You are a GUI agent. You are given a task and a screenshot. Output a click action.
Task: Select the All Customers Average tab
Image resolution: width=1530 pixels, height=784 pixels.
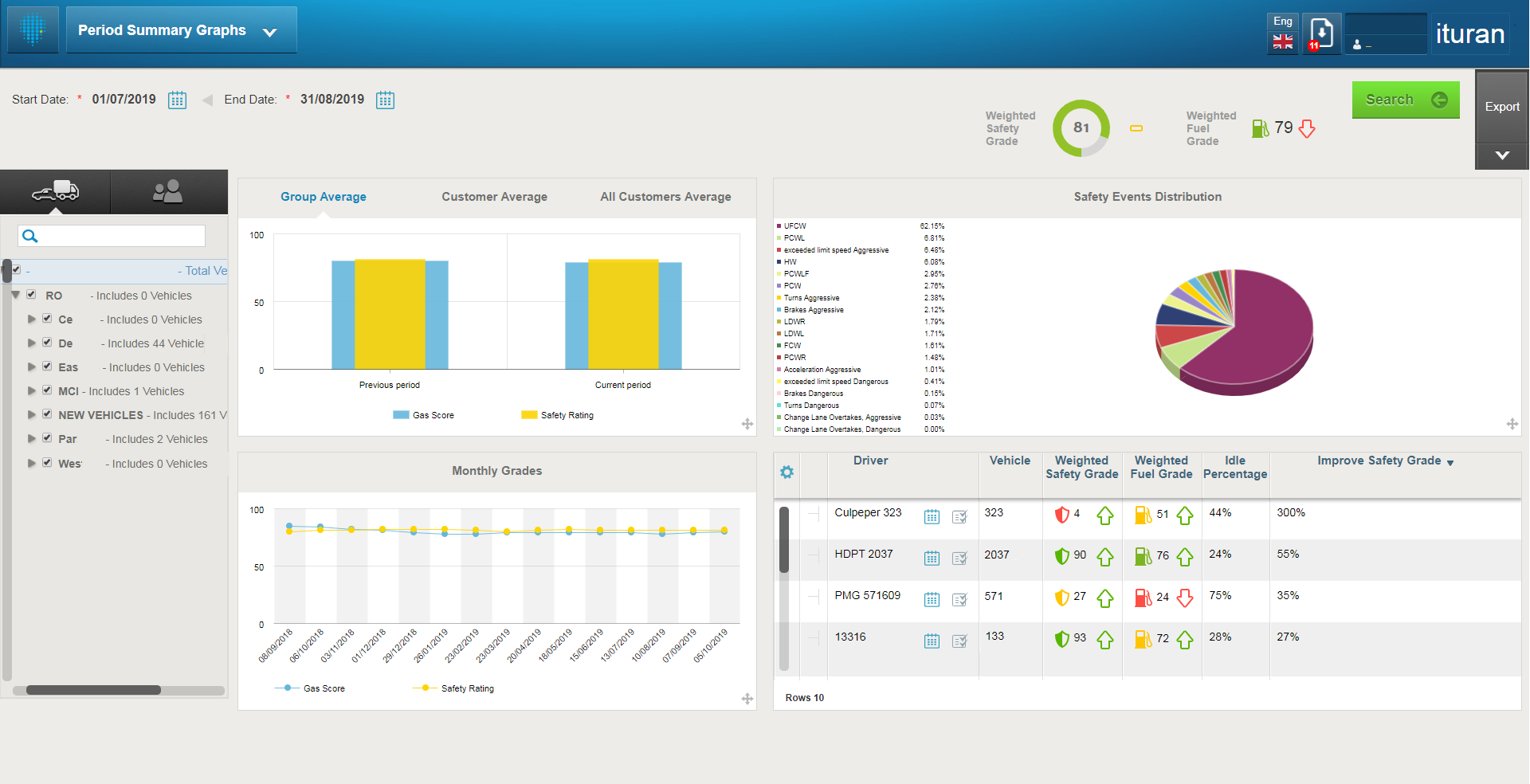[x=665, y=197]
